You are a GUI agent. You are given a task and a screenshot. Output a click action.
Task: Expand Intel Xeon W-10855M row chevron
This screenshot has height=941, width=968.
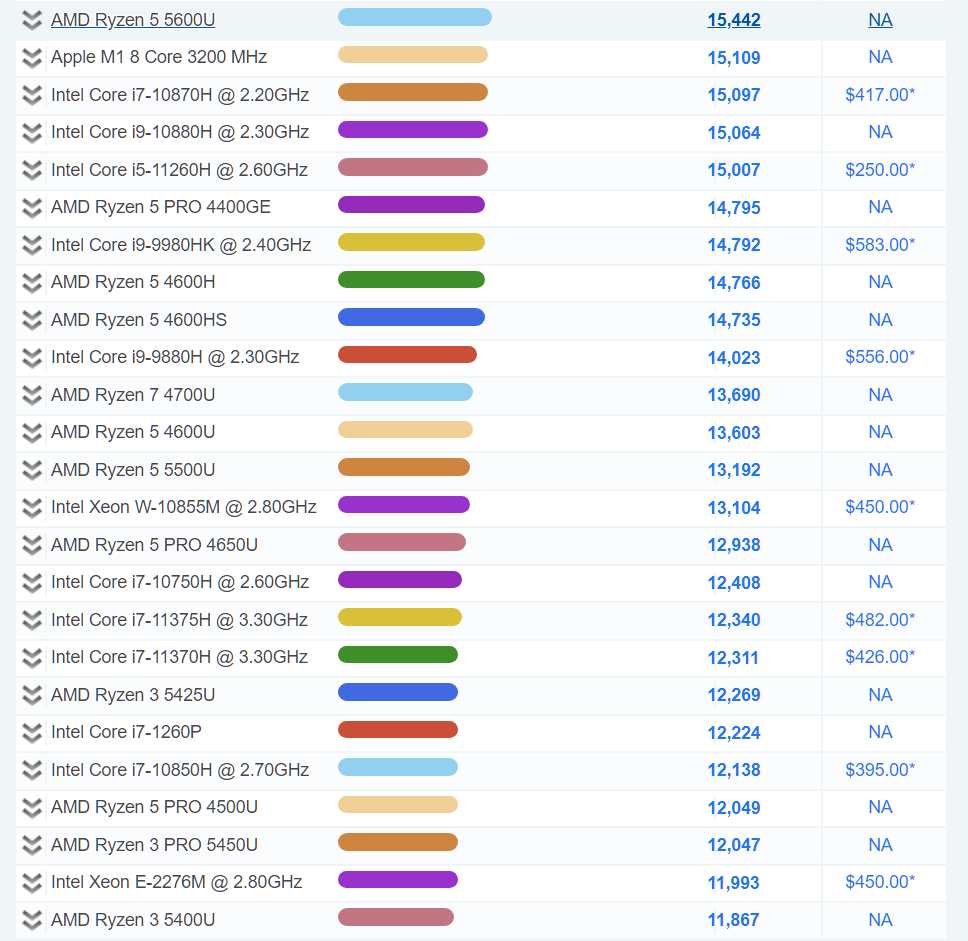[x=31, y=508]
